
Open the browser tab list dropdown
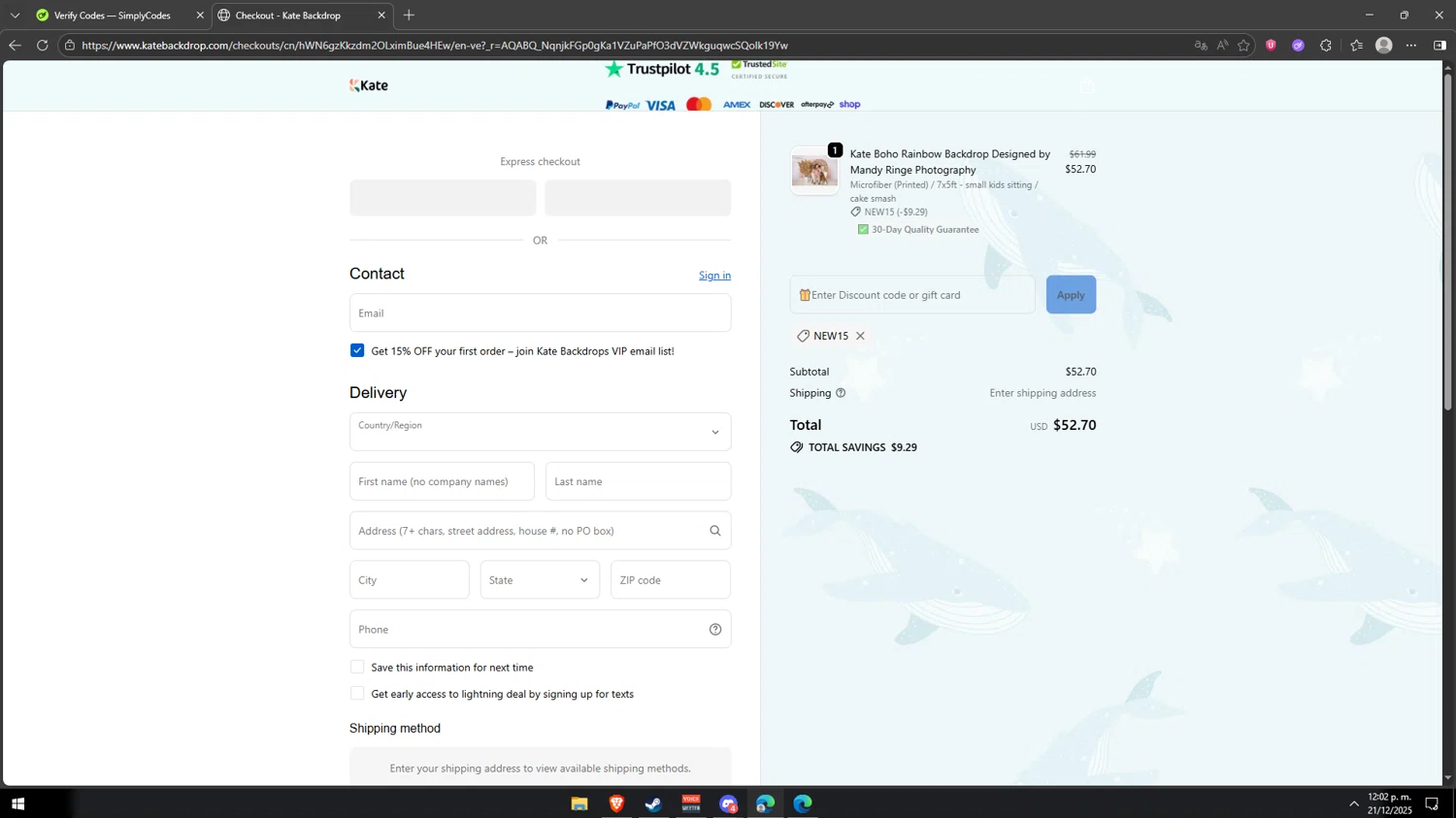pyautogui.click(x=15, y=16)
